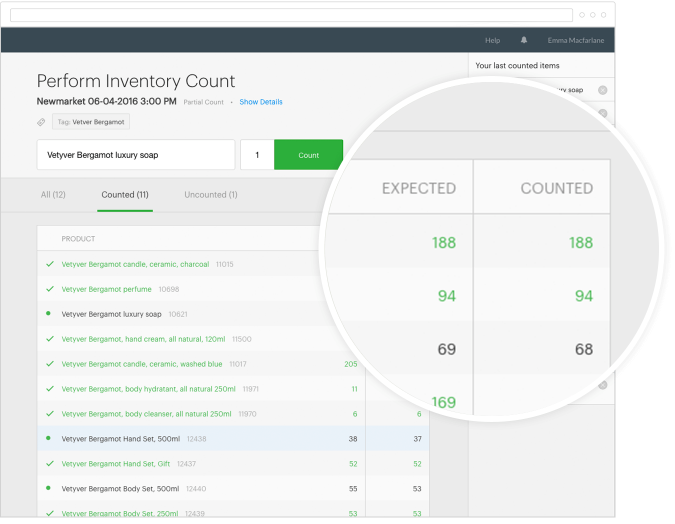The image size is (675, 524).
Task: Click expected 188 in the magnified view
Action: tap(444, 243)
